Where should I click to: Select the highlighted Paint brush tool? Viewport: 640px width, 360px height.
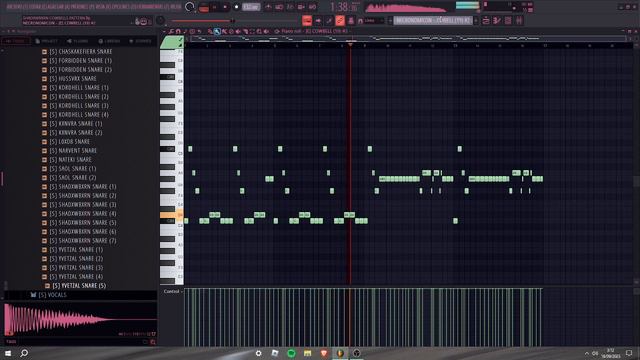click(217, 31)
